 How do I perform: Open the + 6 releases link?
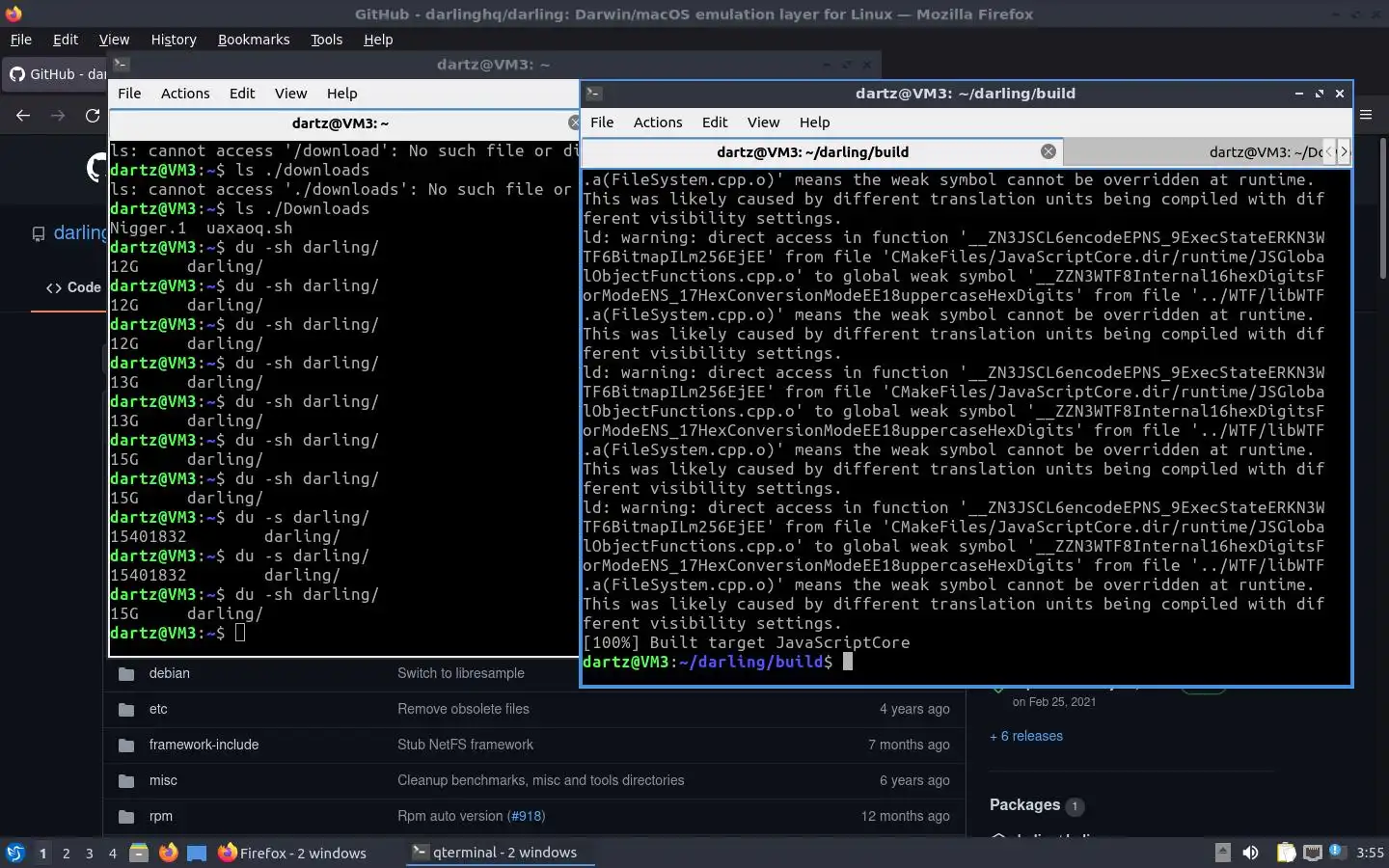(x=1026, y=736)
